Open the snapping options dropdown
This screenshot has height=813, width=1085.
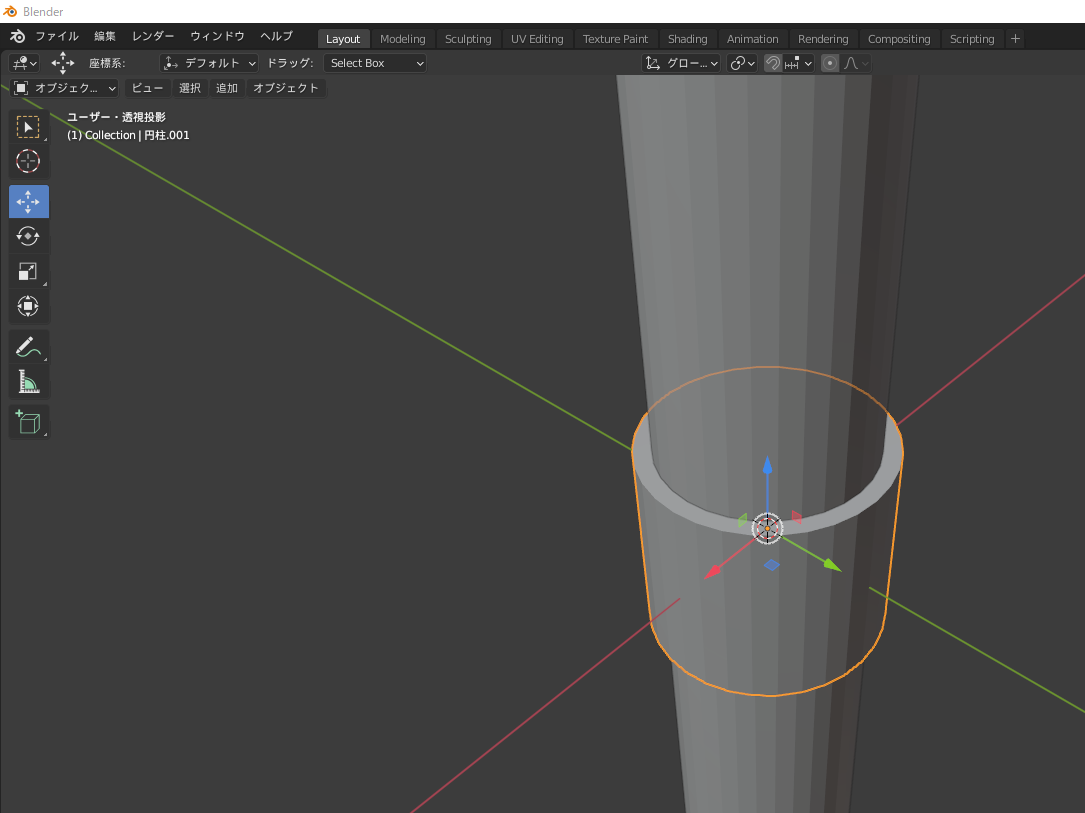[x=799, y=64]
